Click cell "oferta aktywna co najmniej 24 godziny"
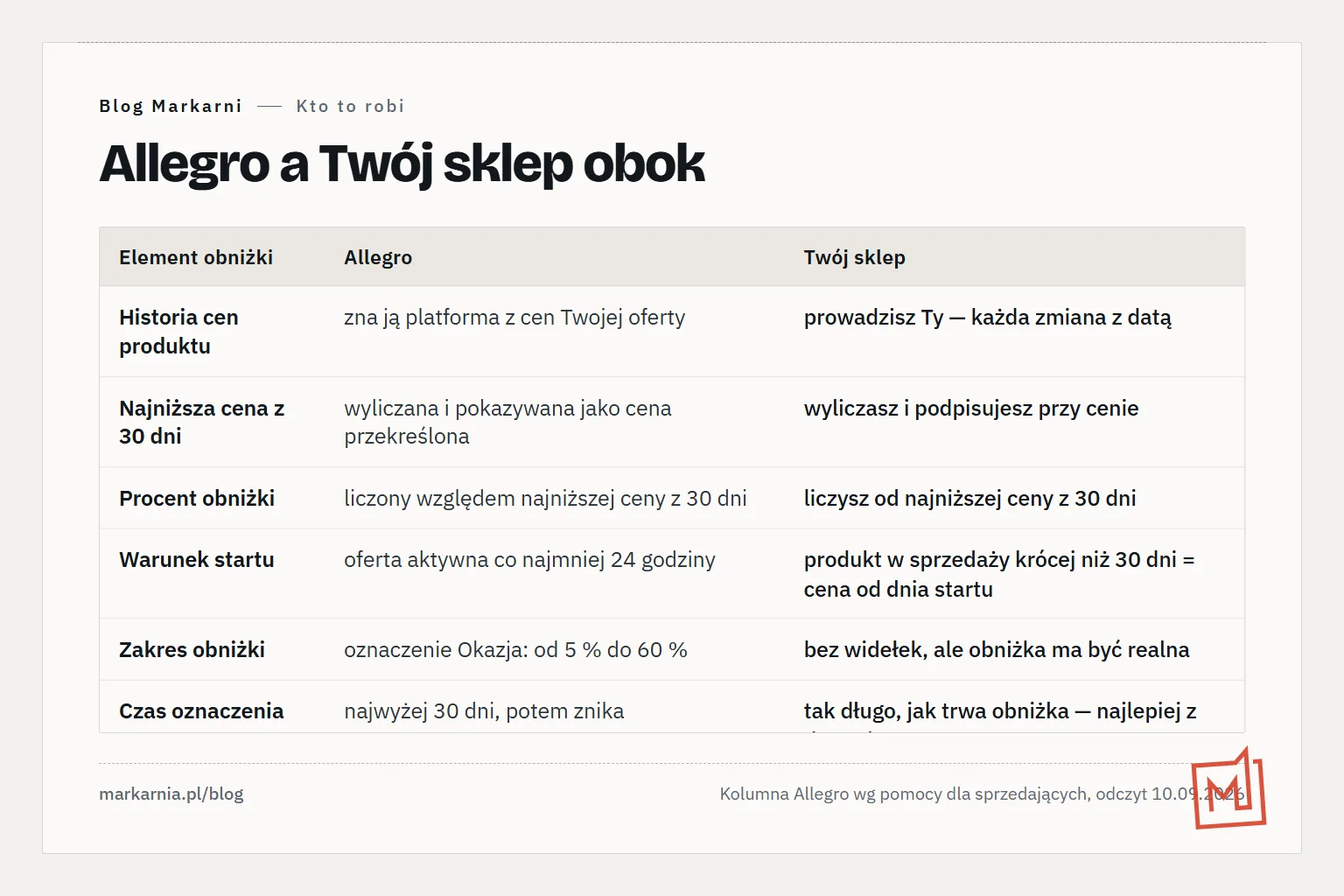Viewport: 1344px width, 896px height. click(x=529, y=559)
